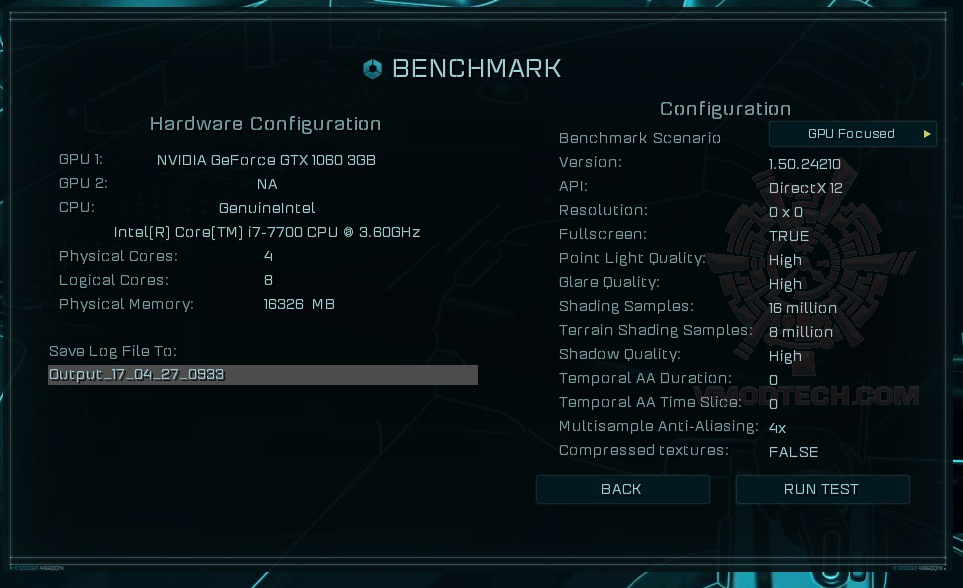Image resolution: width=963 pixels, height=588 pixels.
Task: Click the NVIDIA GeForce GTX 1060 3GB entry
Action: tap(266, 160)
